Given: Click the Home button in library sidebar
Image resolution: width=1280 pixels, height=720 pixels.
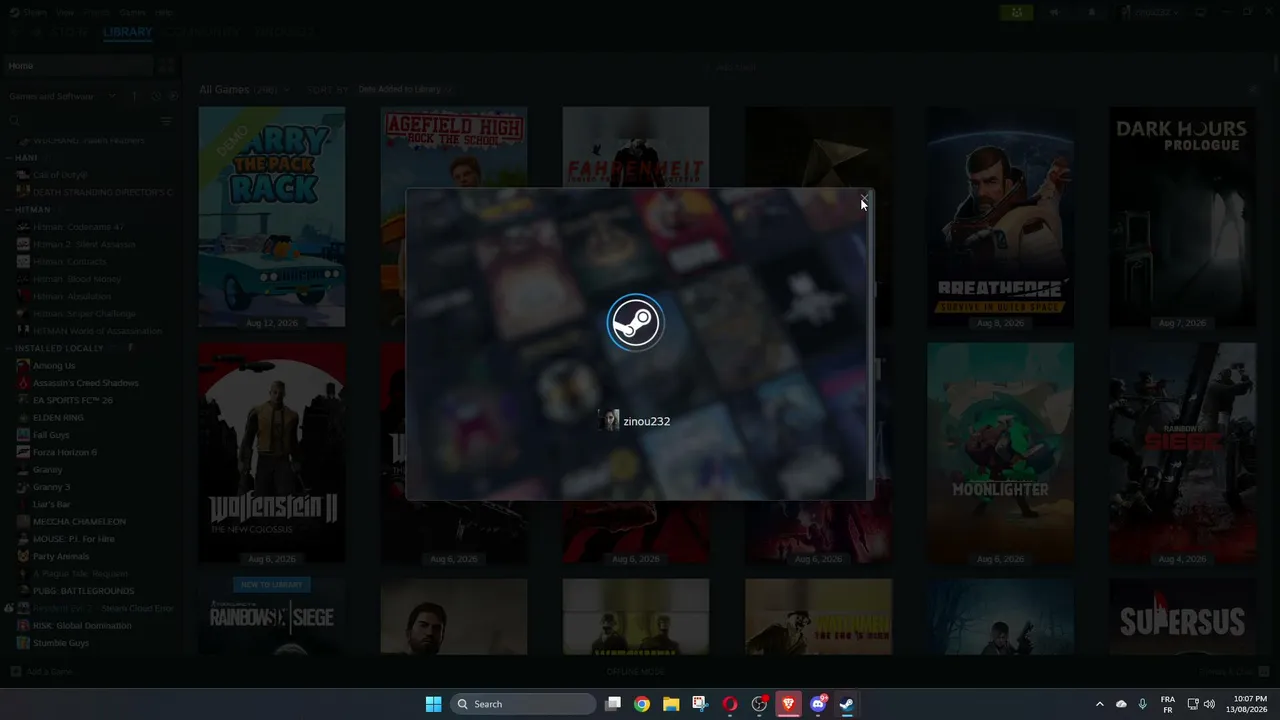Looking at the screenshot, I should click(78, 66).
